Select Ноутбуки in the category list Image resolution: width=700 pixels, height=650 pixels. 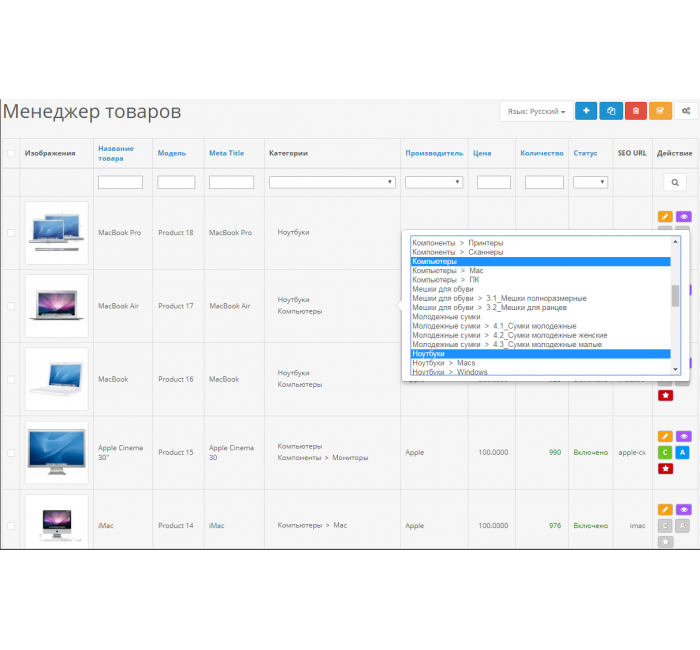(x=540, y=354)
